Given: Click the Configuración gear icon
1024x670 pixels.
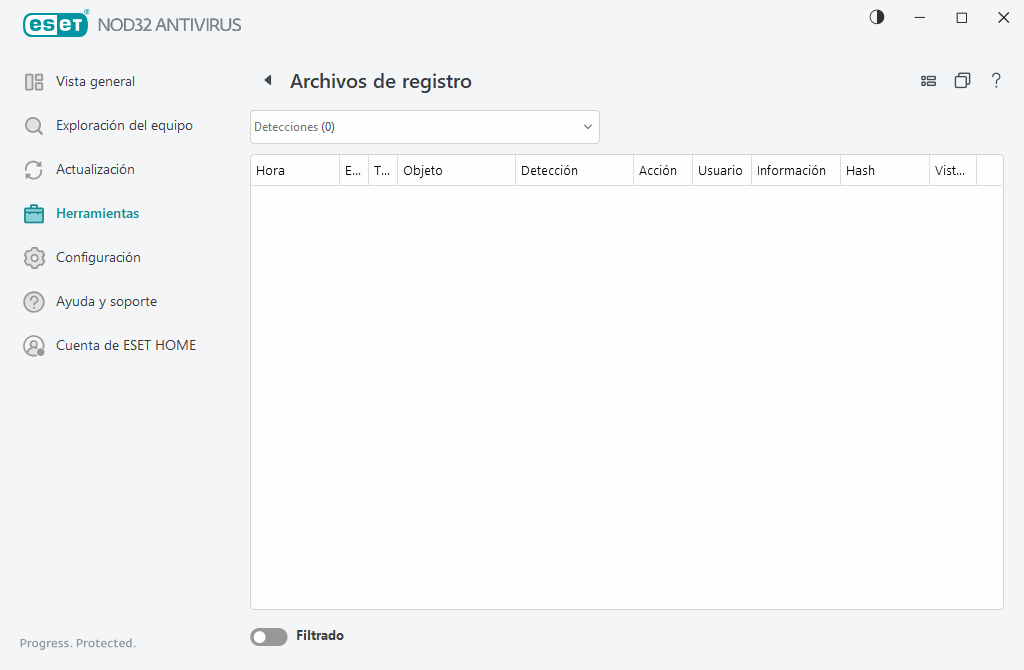Looking at the screenshot, I should coord(34,257).
